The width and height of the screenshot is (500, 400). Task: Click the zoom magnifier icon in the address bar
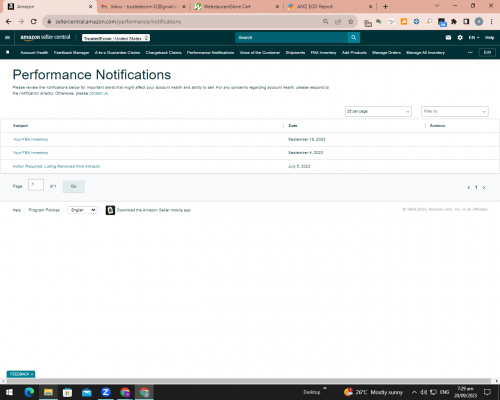click(x=325, y=22)
